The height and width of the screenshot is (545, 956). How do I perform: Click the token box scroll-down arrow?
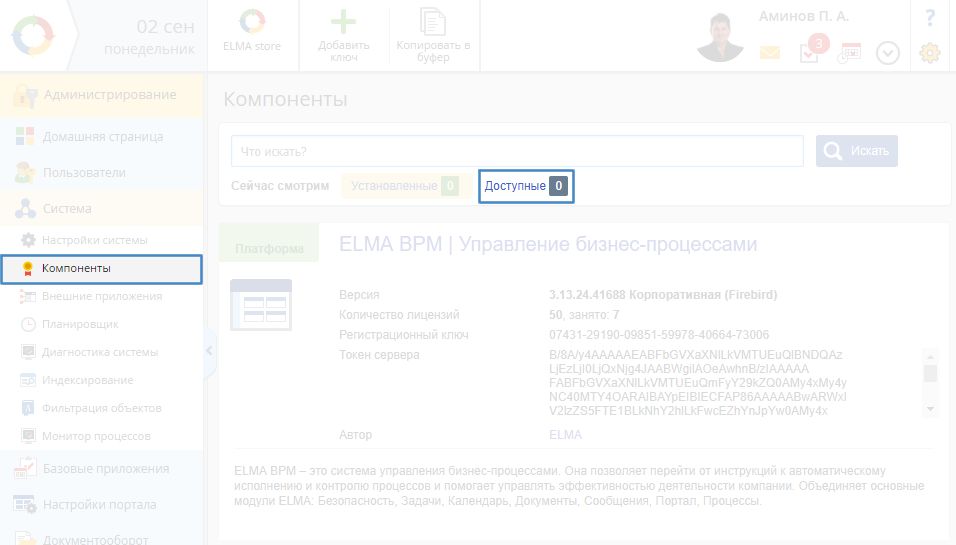pos(930,409)
